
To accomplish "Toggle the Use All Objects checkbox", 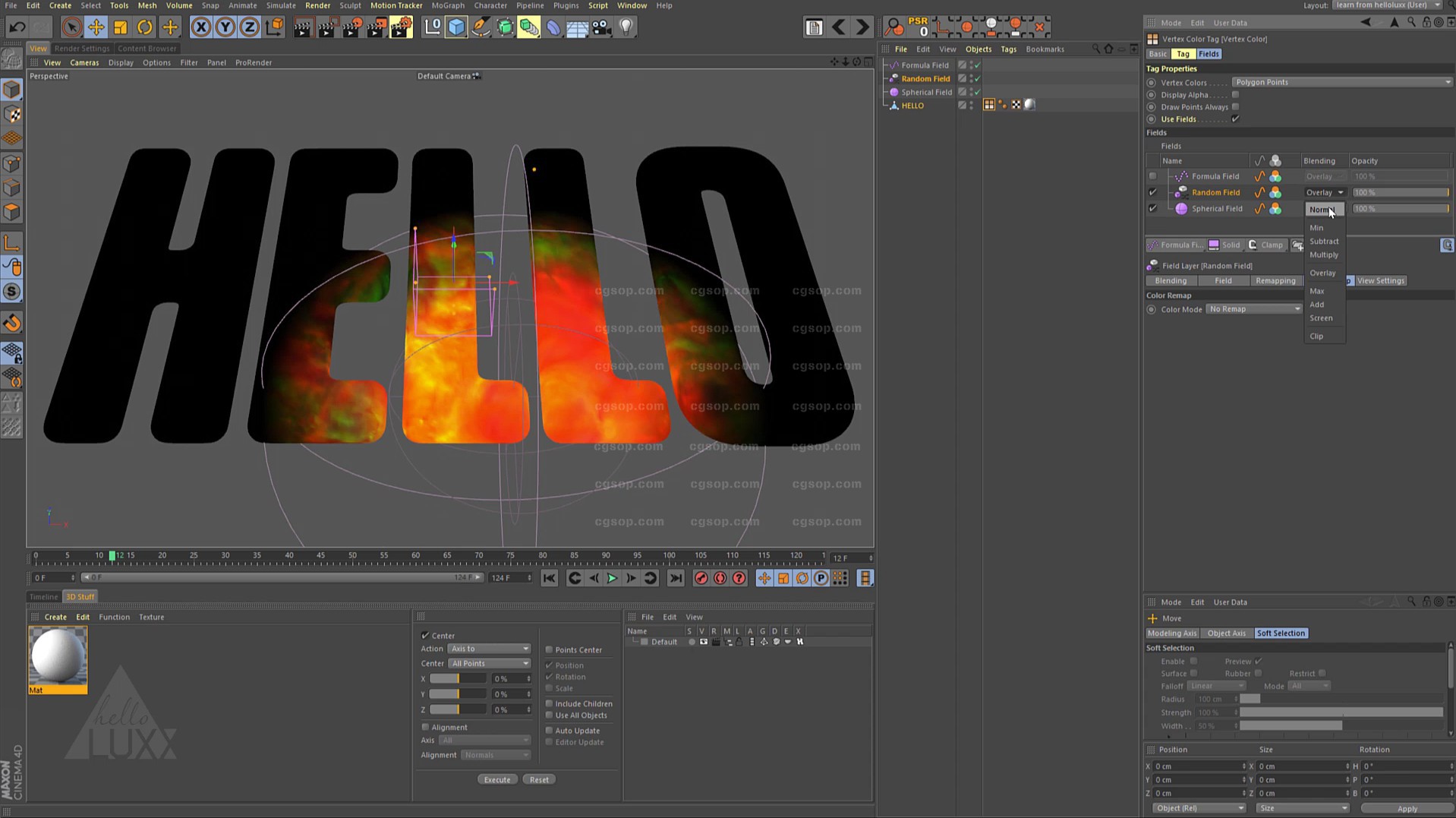I will [x=549, y=715].
